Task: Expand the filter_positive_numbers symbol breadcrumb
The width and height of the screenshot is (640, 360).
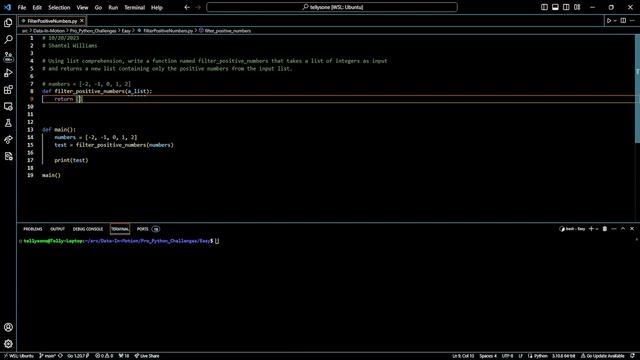Action: [x=228, y=31]
